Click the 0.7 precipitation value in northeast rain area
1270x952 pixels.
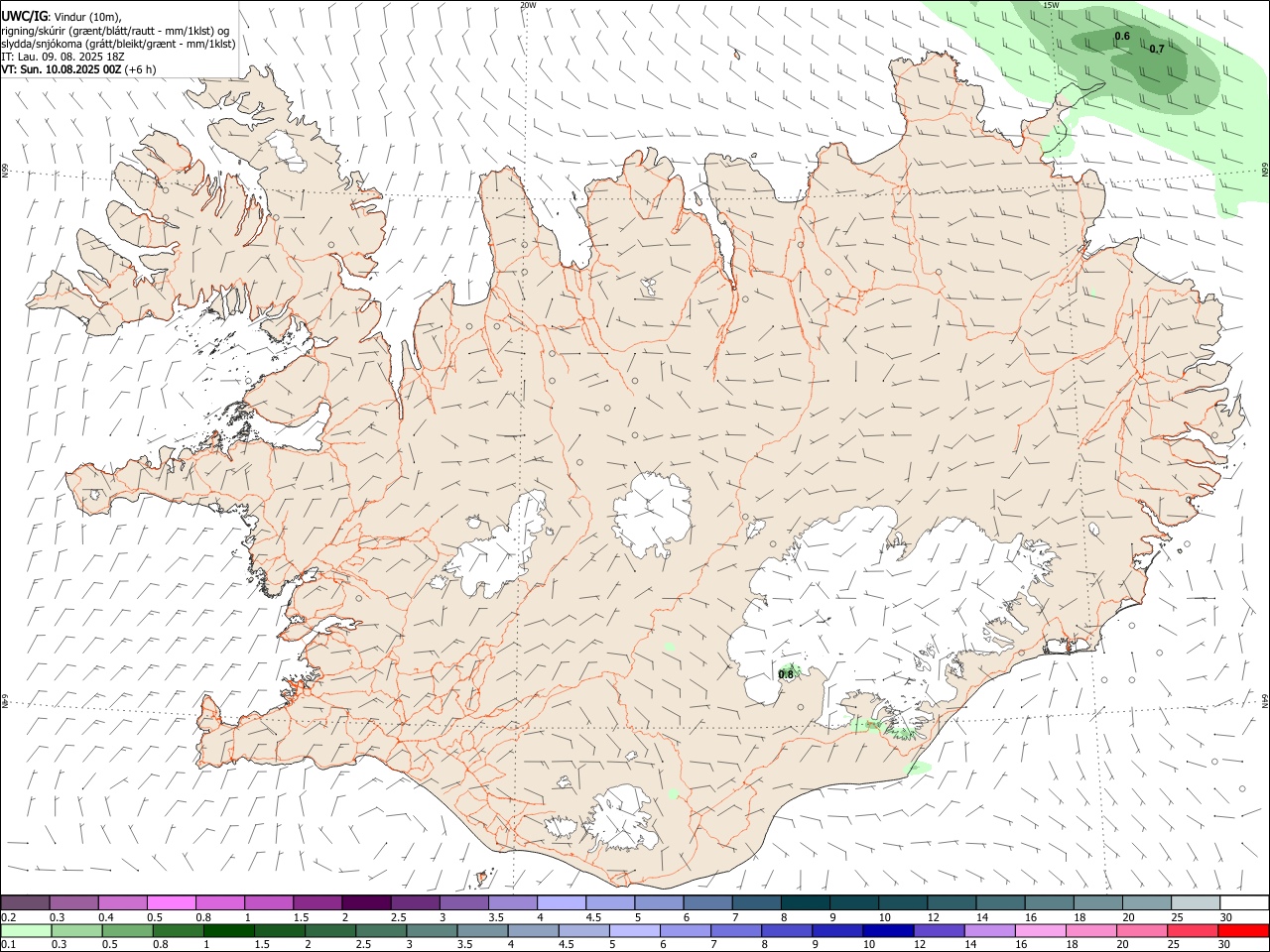click(x=1157, y=49)
